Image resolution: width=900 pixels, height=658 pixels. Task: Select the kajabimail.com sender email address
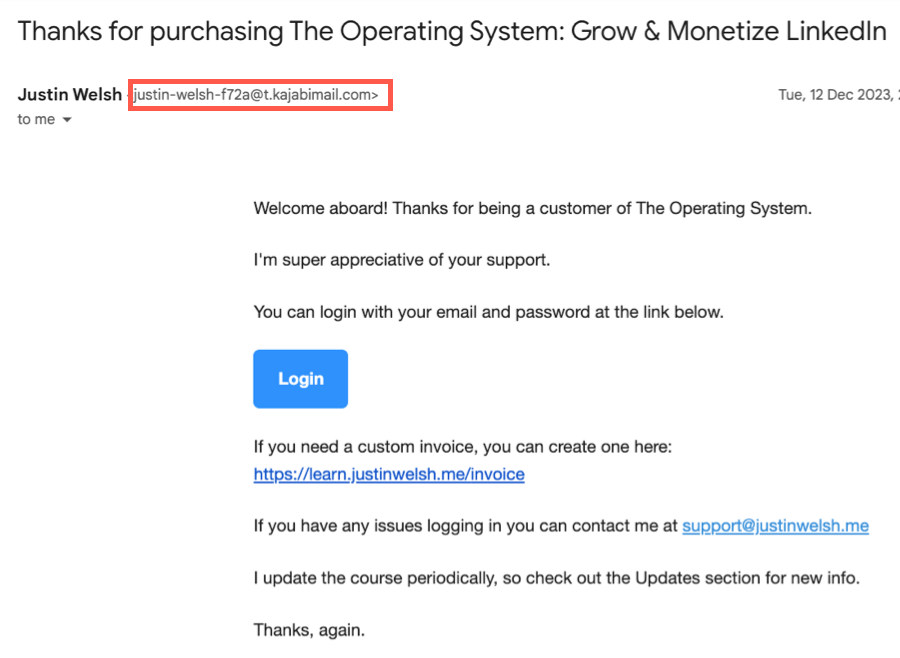point(256,95)
